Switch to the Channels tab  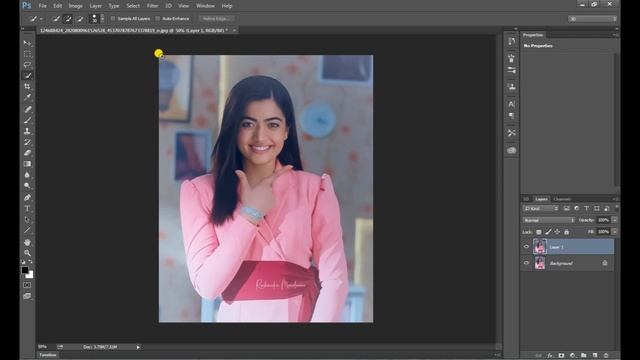pos(562,199)
